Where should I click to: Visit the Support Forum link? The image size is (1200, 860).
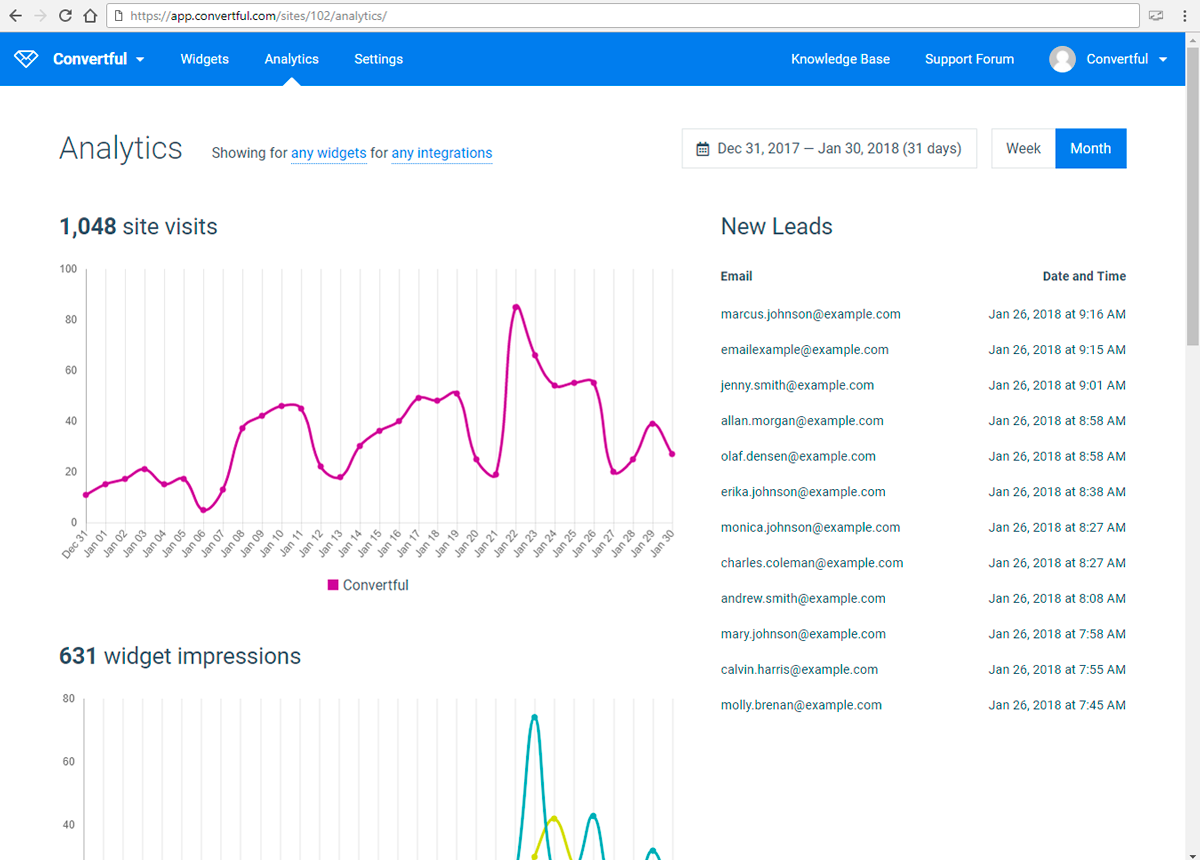pos(969,59)
